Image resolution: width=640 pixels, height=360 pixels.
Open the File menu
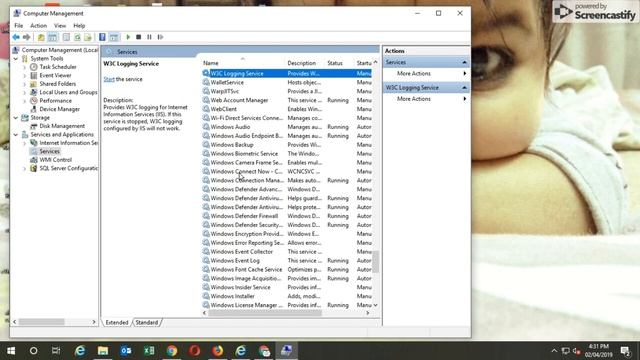[x=19, y=26]
